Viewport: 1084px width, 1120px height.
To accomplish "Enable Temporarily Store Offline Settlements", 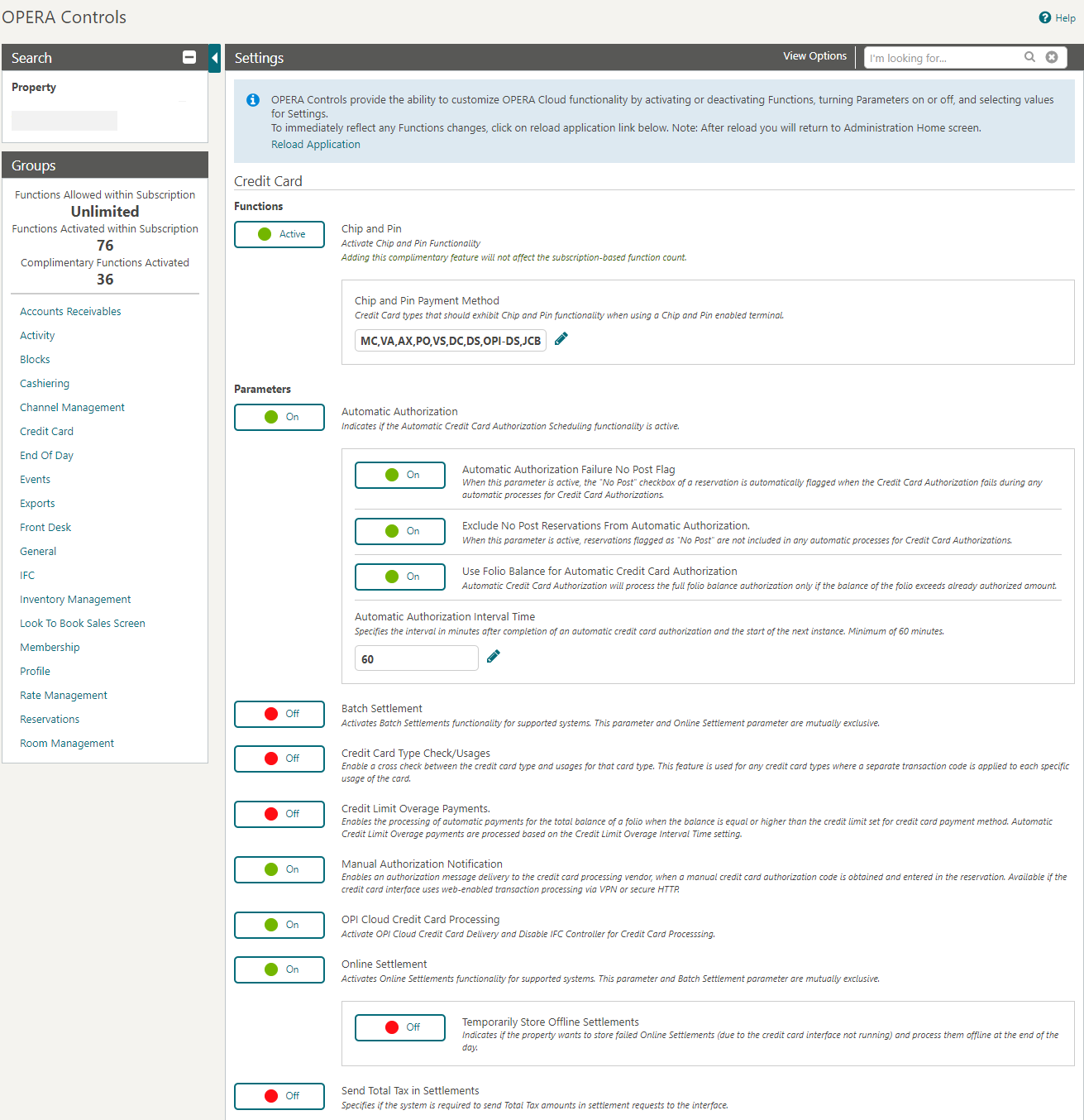I will coord(400,1027).
